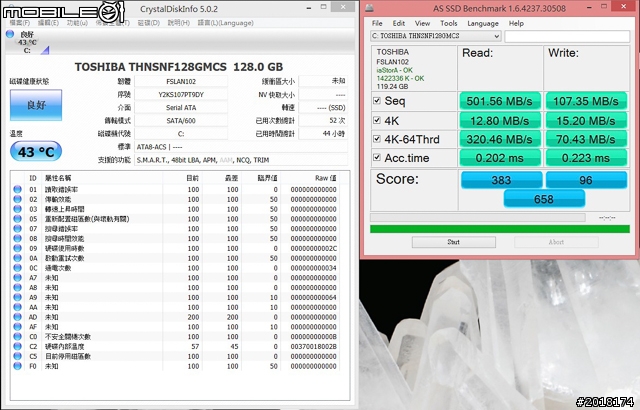Open the Tools menu in AS SSD Benchmark

tap(449, 23)
